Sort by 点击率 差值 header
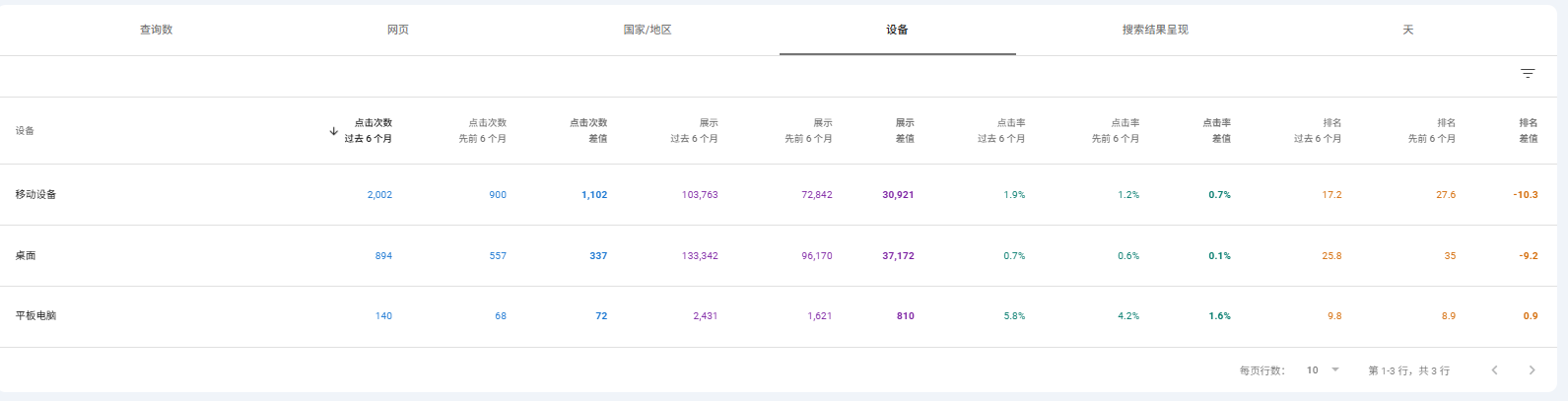Image resolution: width=1568 pixels, height=401 pixels. click(1217, 131)
